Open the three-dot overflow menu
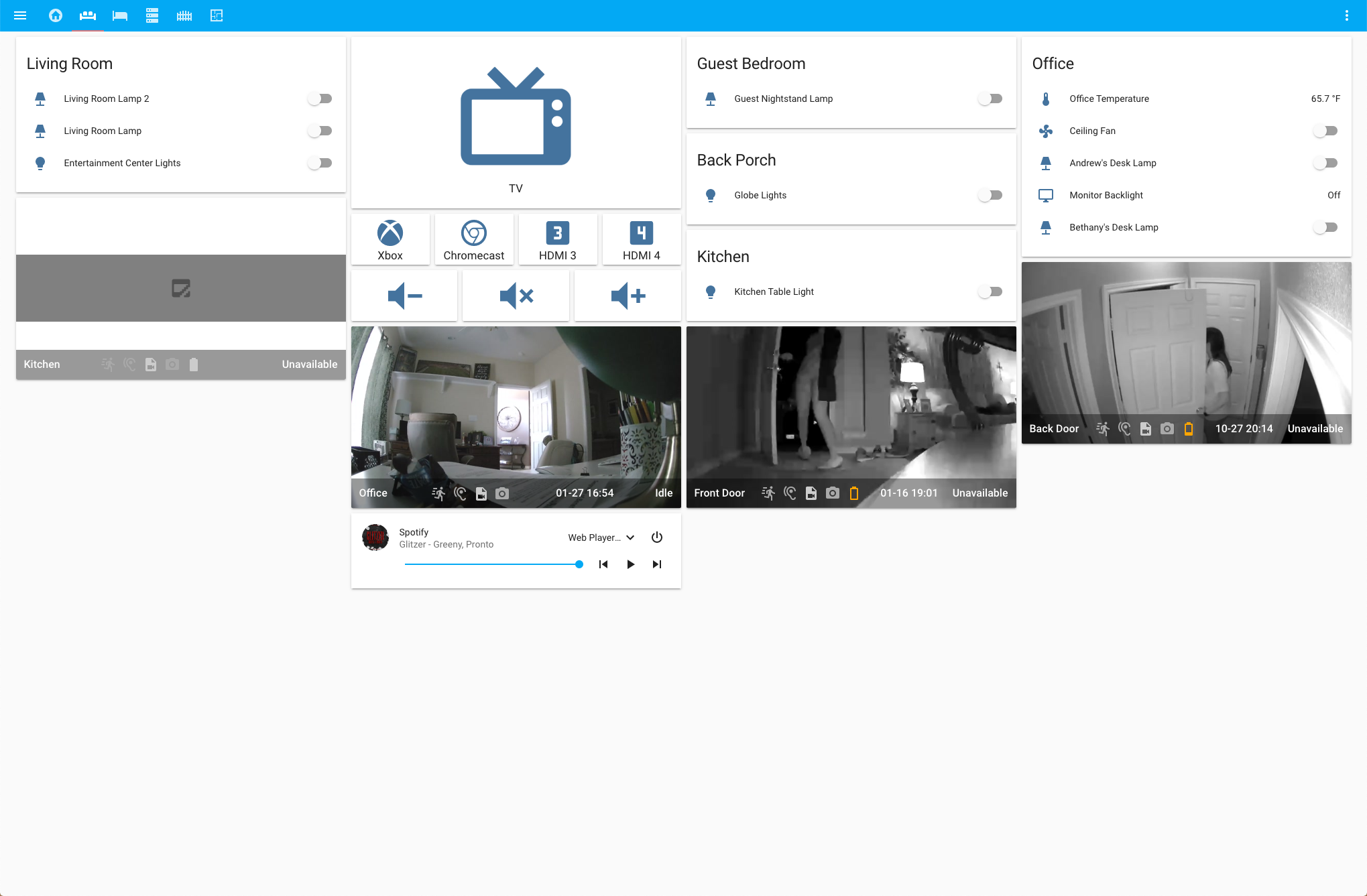The height and width of the screenshot is (896, 1367). pyautogui.click(x=1346, y=15)
